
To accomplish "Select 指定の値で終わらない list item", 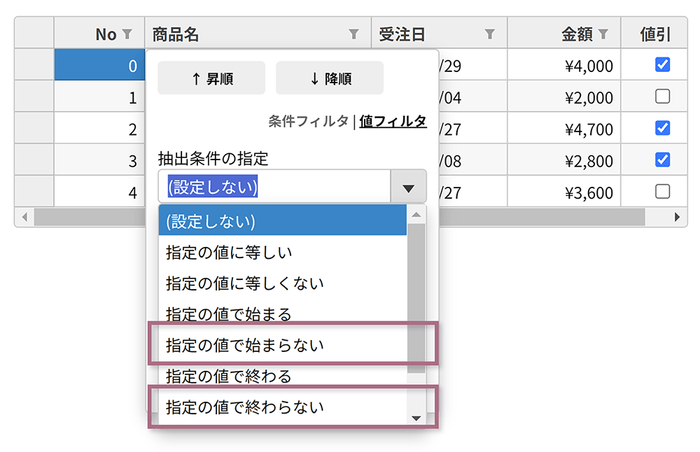I will click(x=245, y=407).
